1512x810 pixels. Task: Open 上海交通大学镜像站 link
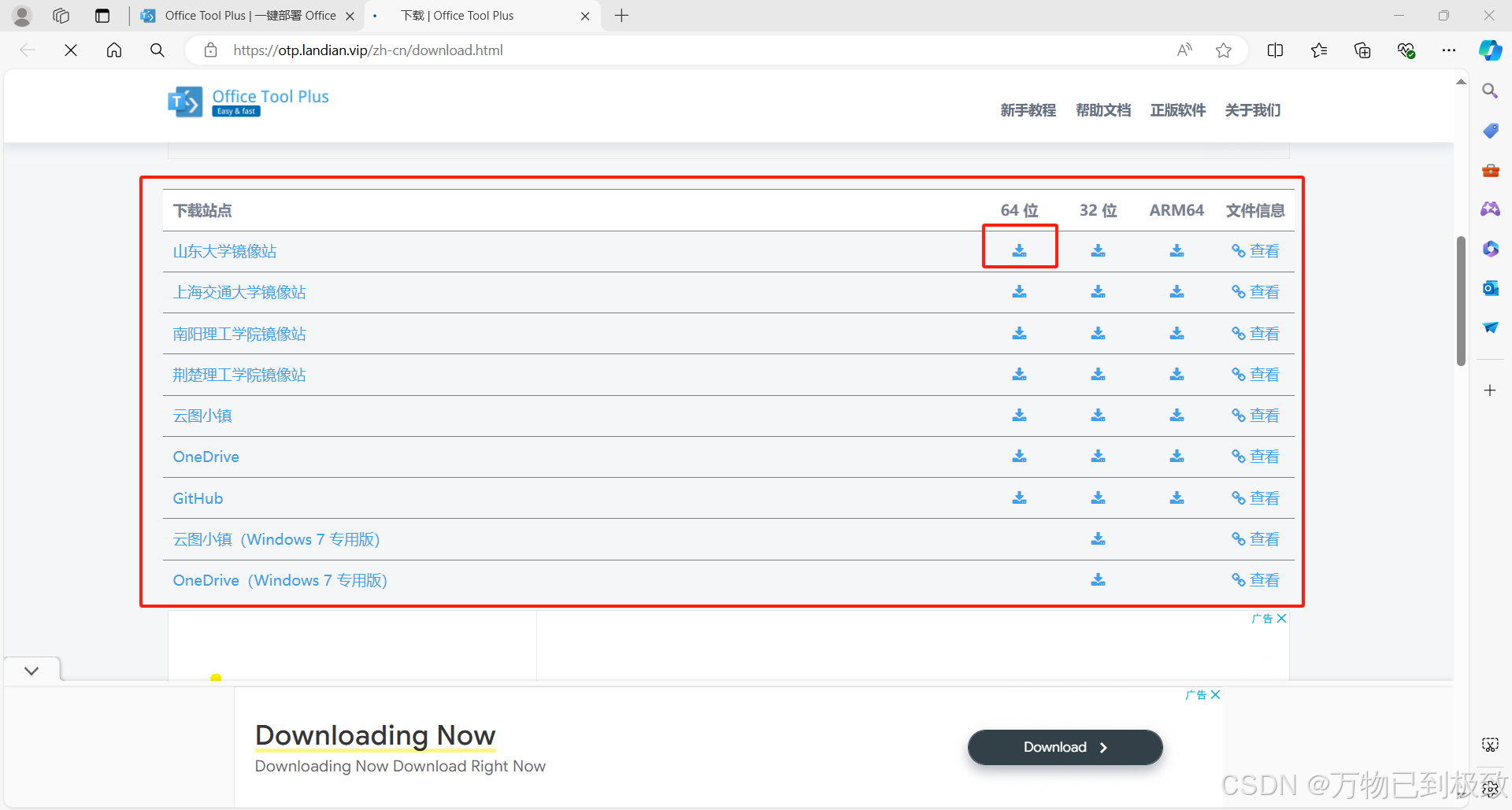[x=239, y=292]
